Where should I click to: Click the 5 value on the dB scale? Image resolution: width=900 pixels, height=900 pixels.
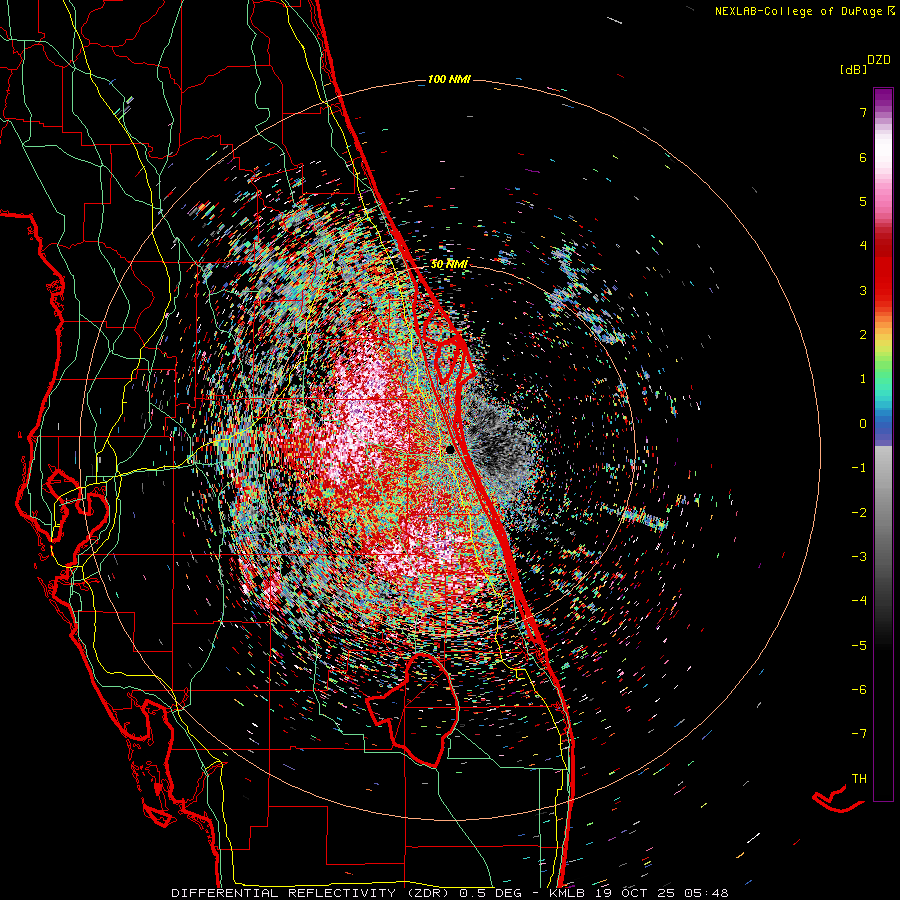863,201
